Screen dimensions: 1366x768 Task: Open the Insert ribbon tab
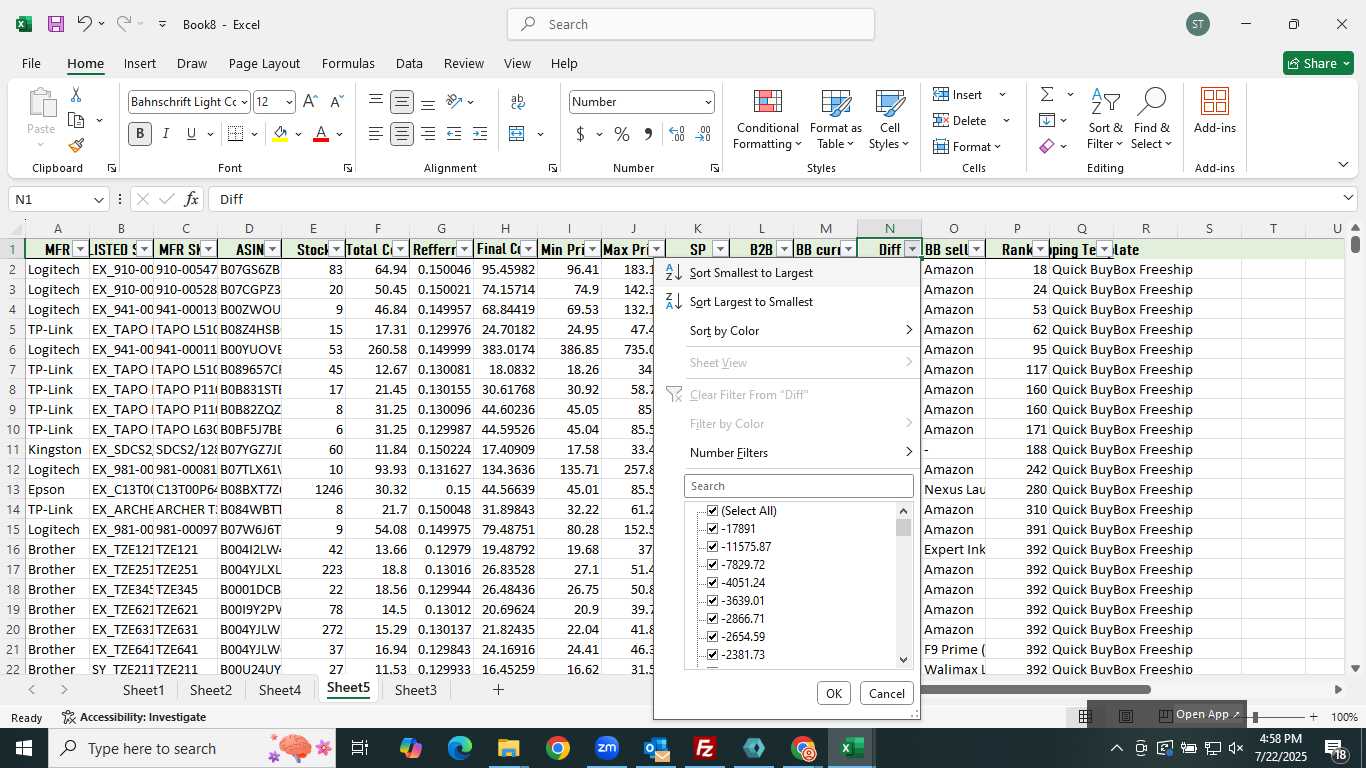[x=140, y=63]
